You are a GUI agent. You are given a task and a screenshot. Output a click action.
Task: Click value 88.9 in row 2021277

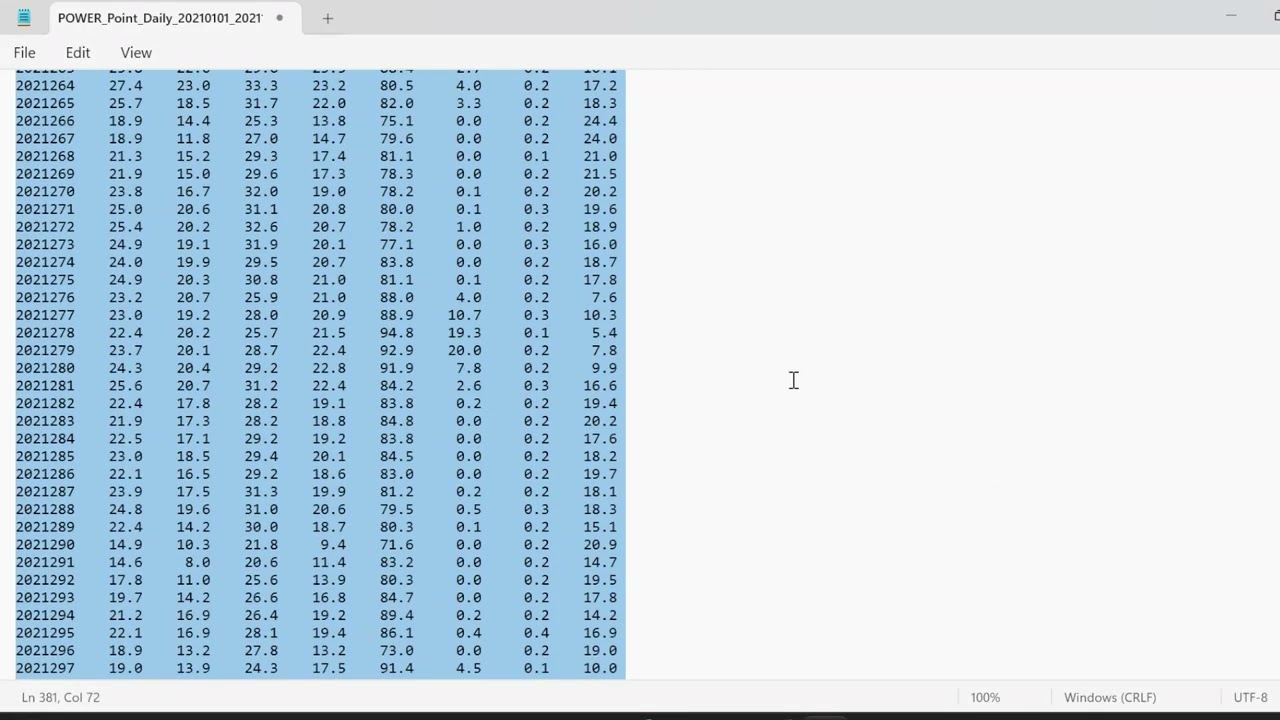(397, 315)
